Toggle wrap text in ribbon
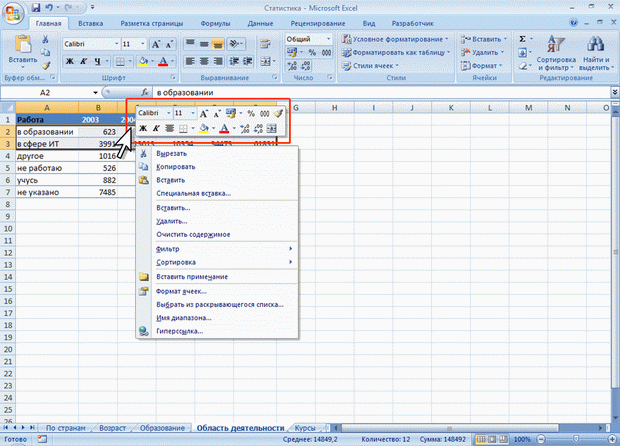This screenshot has height=446, width=620. point(265,43)
